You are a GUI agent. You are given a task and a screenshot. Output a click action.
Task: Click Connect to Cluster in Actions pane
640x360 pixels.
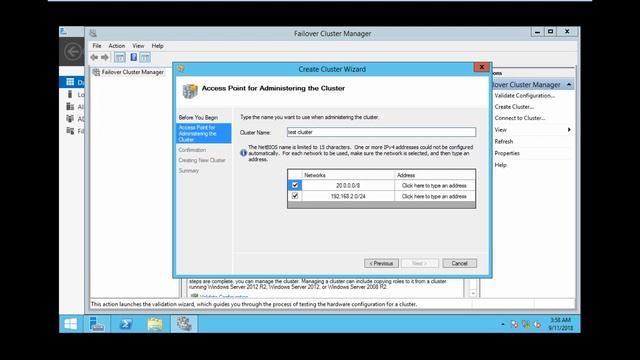pyautogui.click(x=520, y=118)
